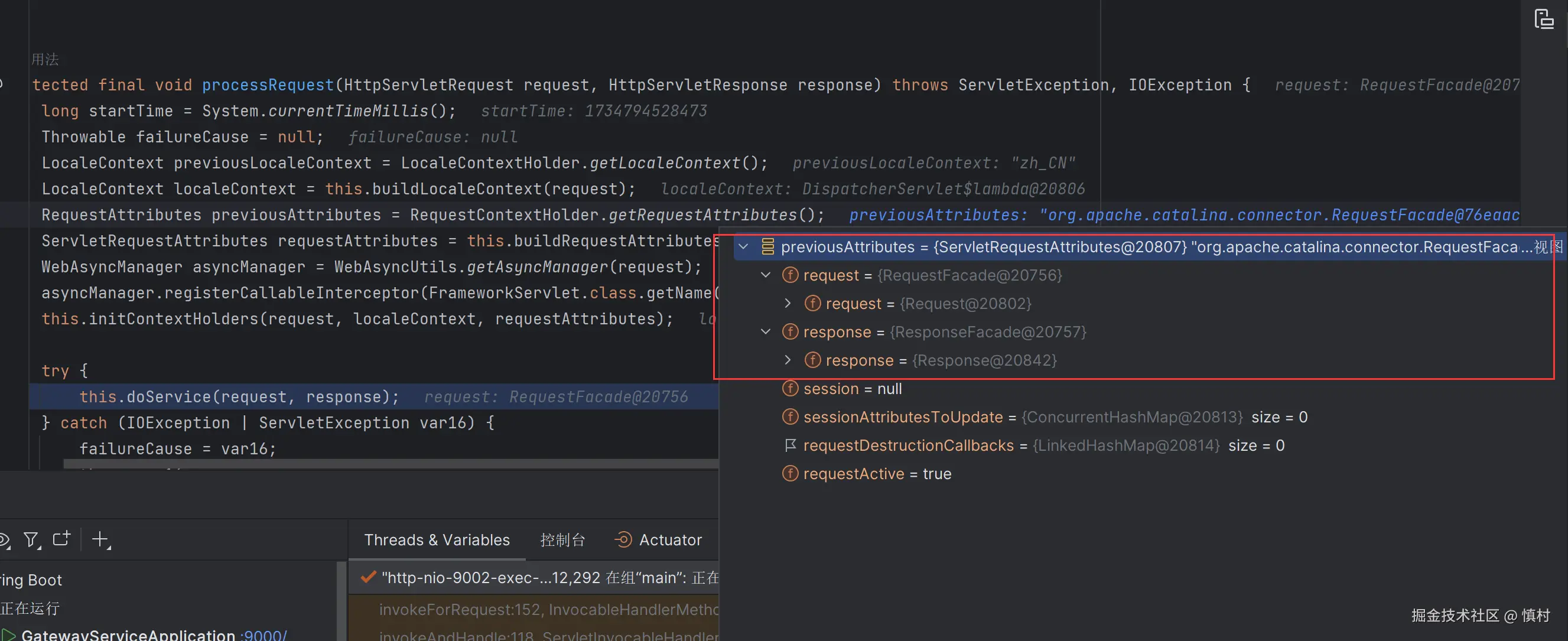
Task: Click the 视图 view link
Action: 1548,246
